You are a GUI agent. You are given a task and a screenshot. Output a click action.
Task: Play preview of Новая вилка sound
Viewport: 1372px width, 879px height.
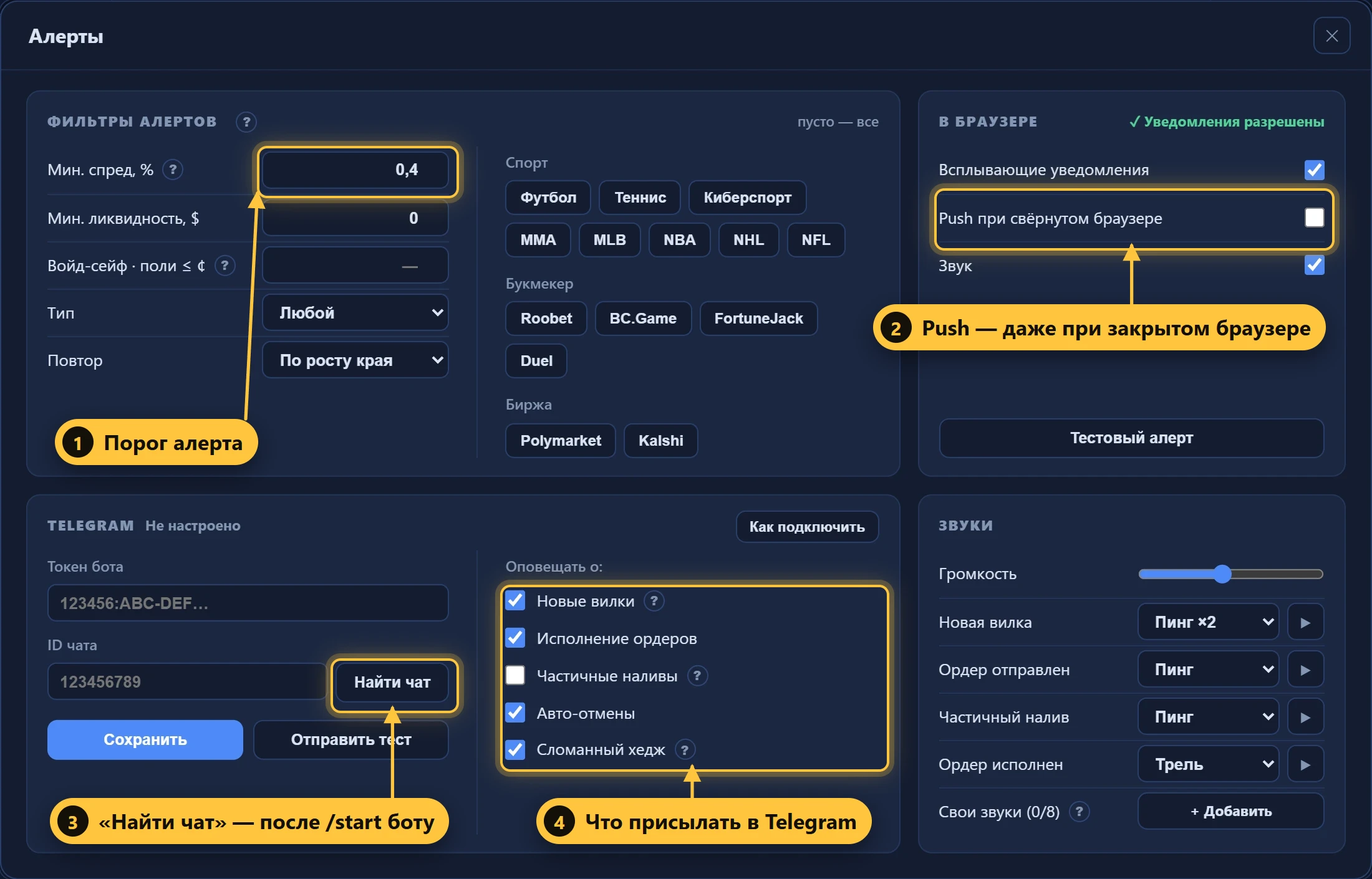[1305, 622]
